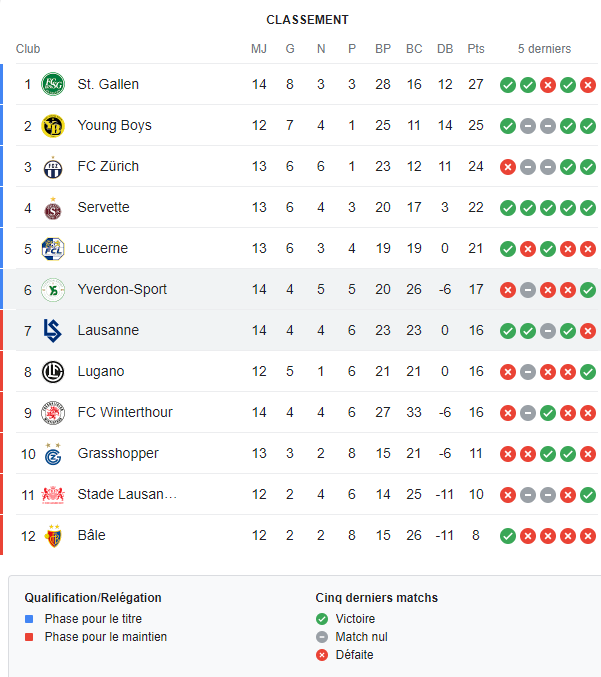Click the Grasshopper club crest

pyautogui.click(x=52, y=453)
